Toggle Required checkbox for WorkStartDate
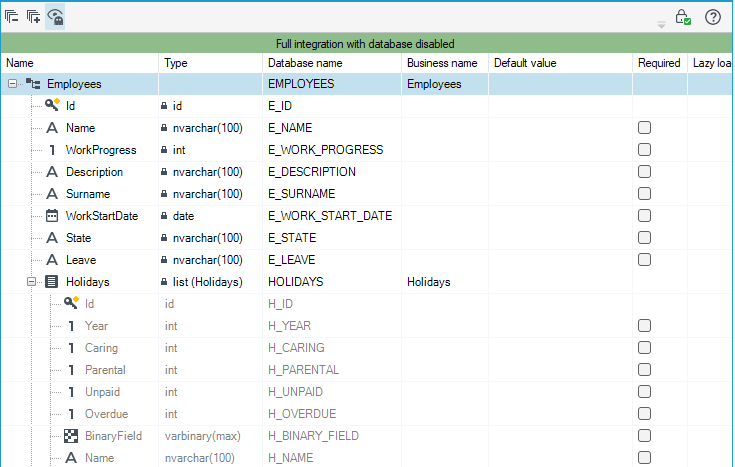This screenshot has width=735, height=467. click(x=645, y=216)
